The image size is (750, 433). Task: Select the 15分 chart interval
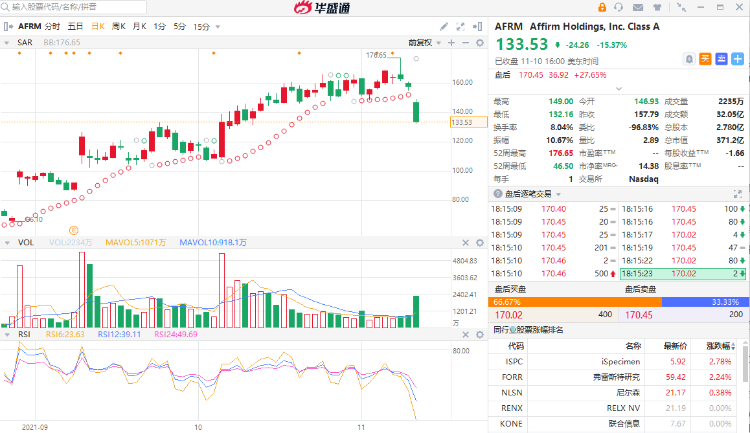(x=201, y=27)
